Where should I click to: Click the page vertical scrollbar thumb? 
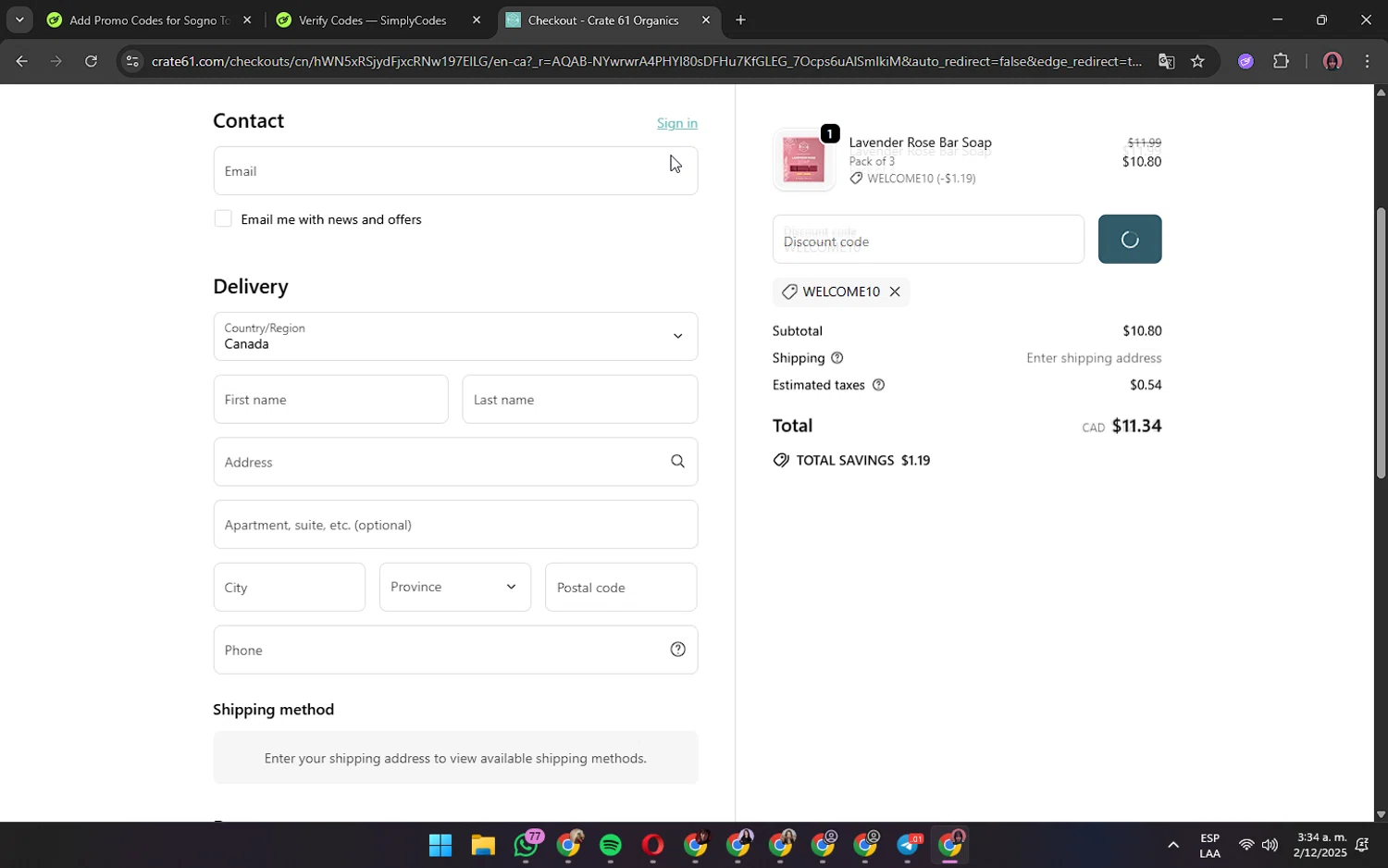click(x=1381, y=342)
